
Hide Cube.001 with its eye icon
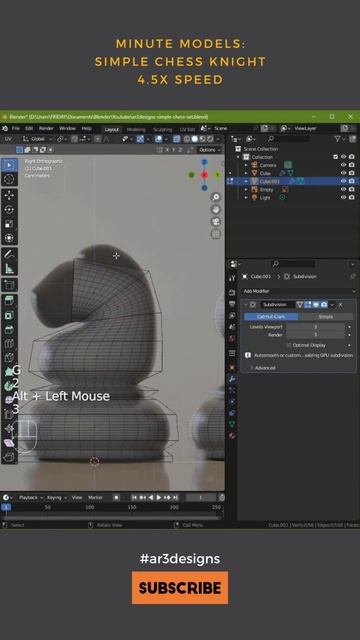coord(344,181)
